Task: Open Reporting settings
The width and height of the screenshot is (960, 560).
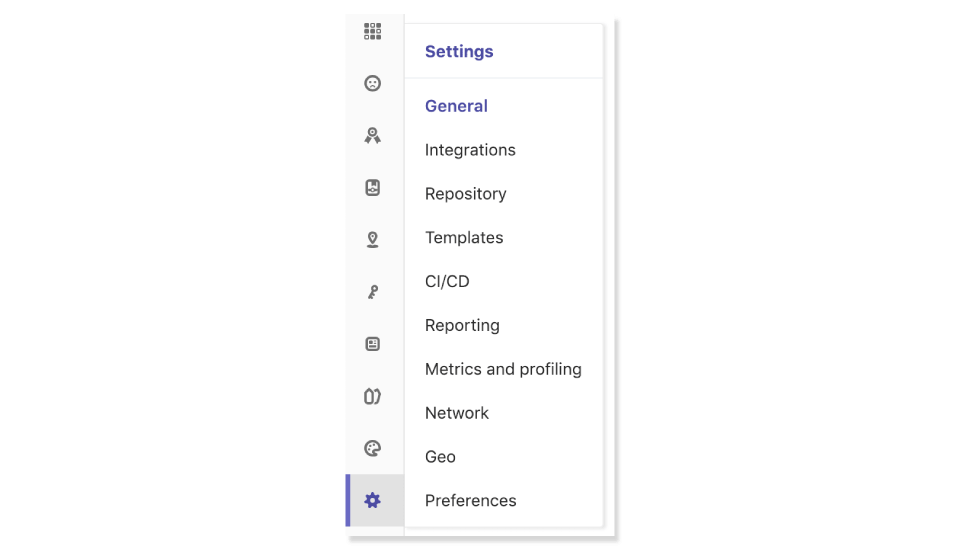Action: [x=462, y=326]
